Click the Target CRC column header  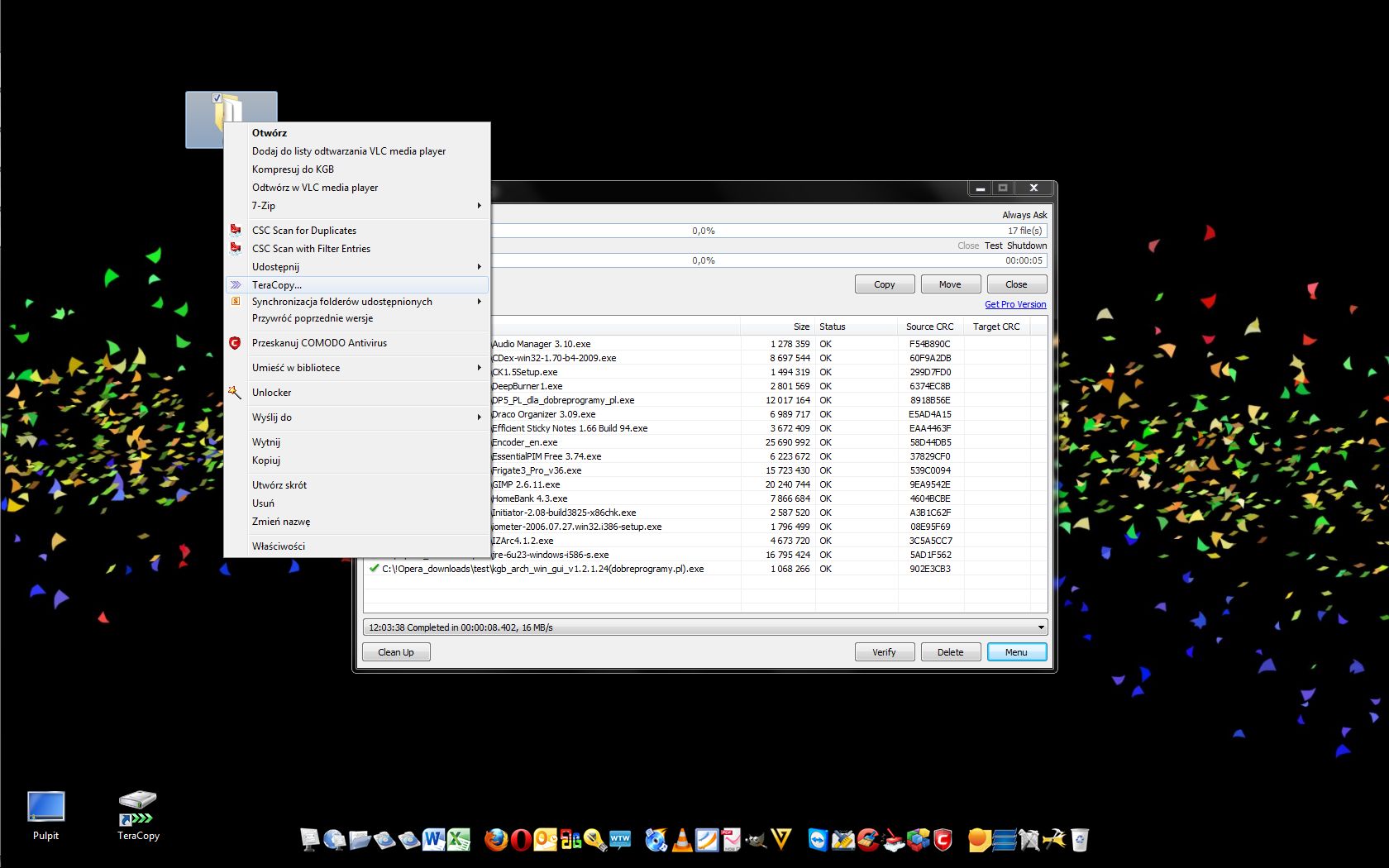[x=997, y=327]
